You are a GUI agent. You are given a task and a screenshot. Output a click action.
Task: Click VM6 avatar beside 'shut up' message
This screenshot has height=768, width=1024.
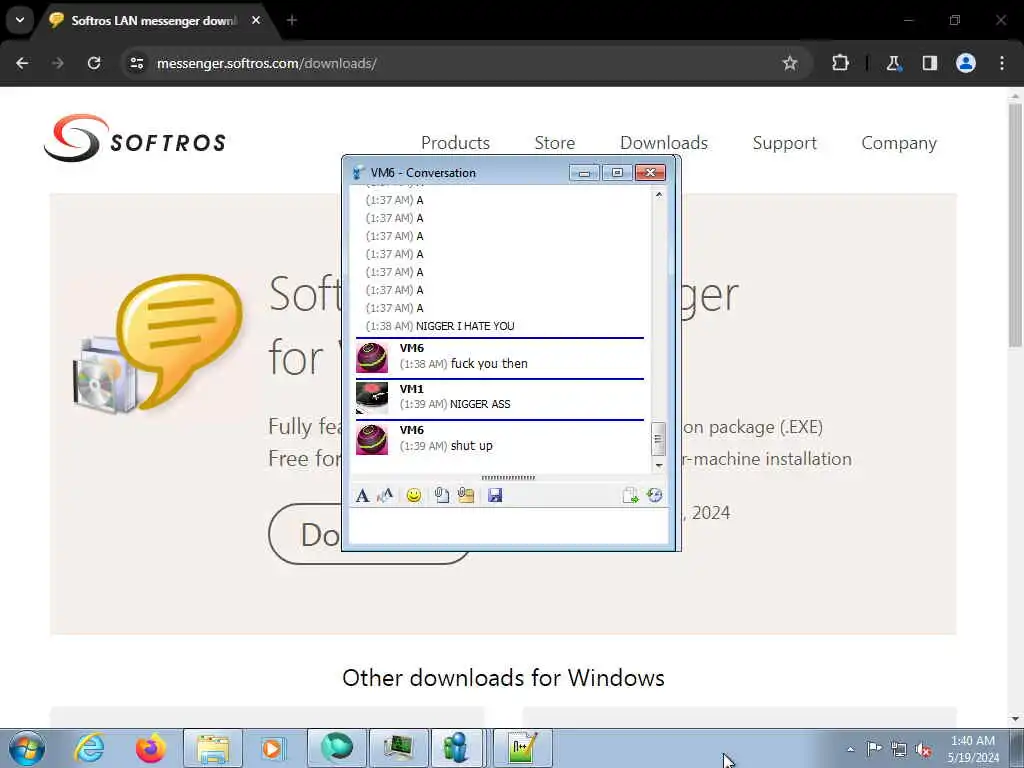[x=372, y=440]
